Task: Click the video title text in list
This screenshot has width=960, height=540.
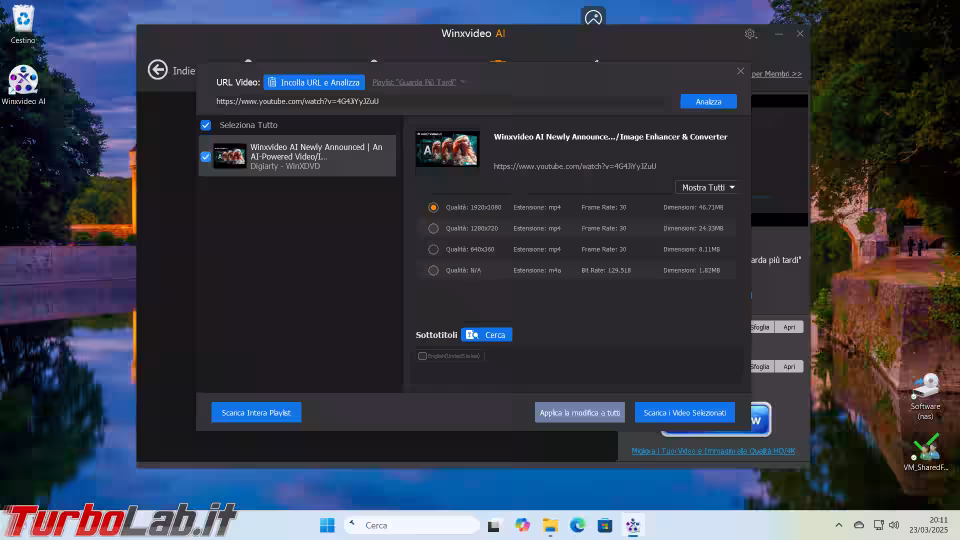Action: click(316, 152)
